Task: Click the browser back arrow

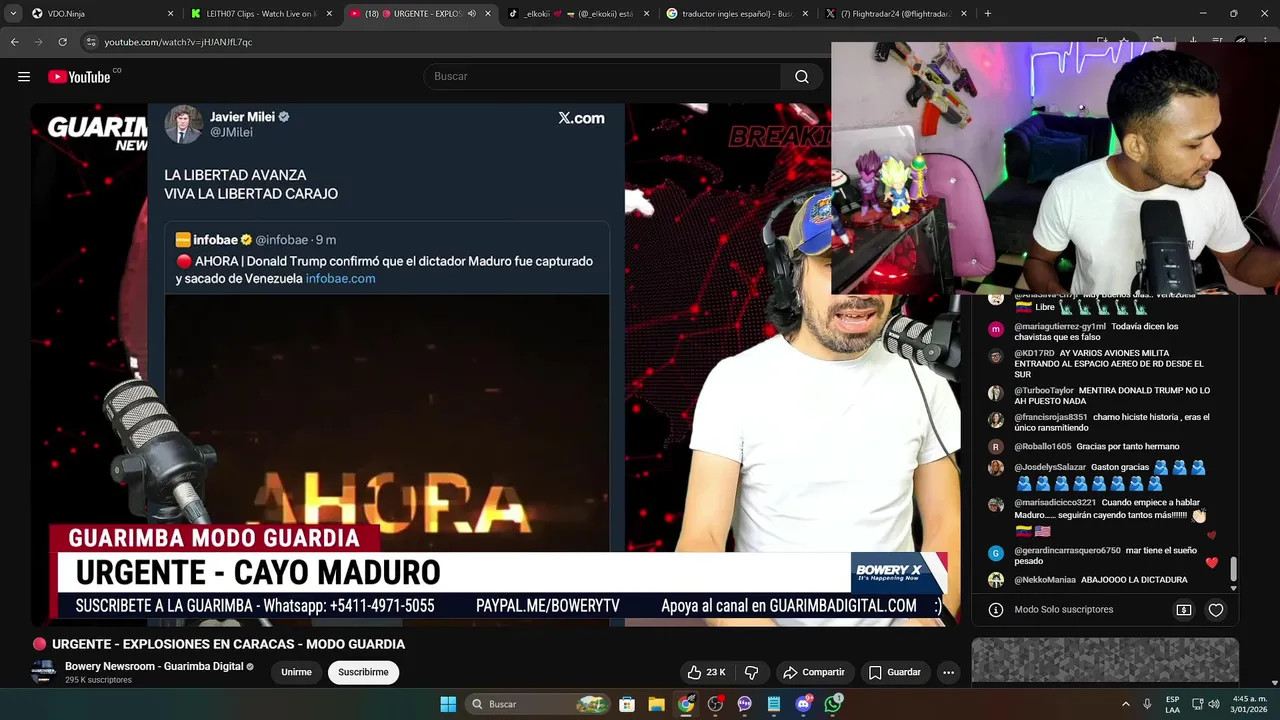Action: click(14, 42)
